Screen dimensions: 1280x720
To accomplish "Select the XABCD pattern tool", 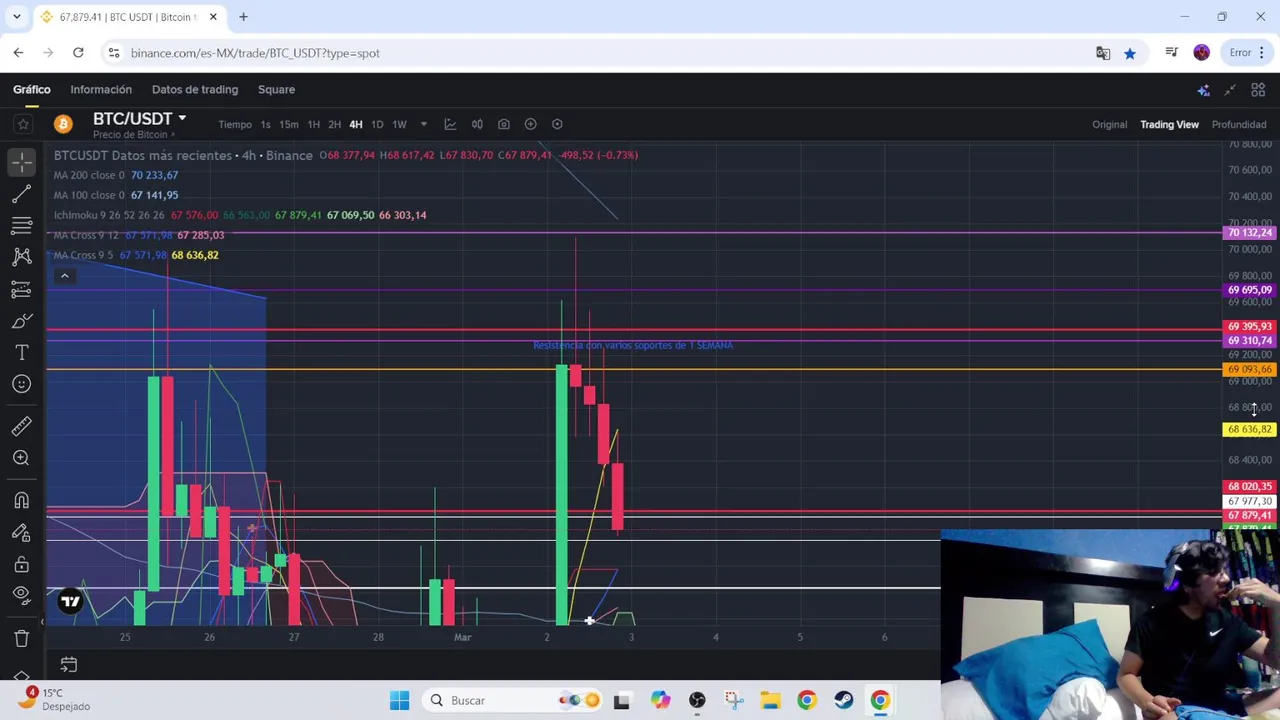I will point(22,257).
